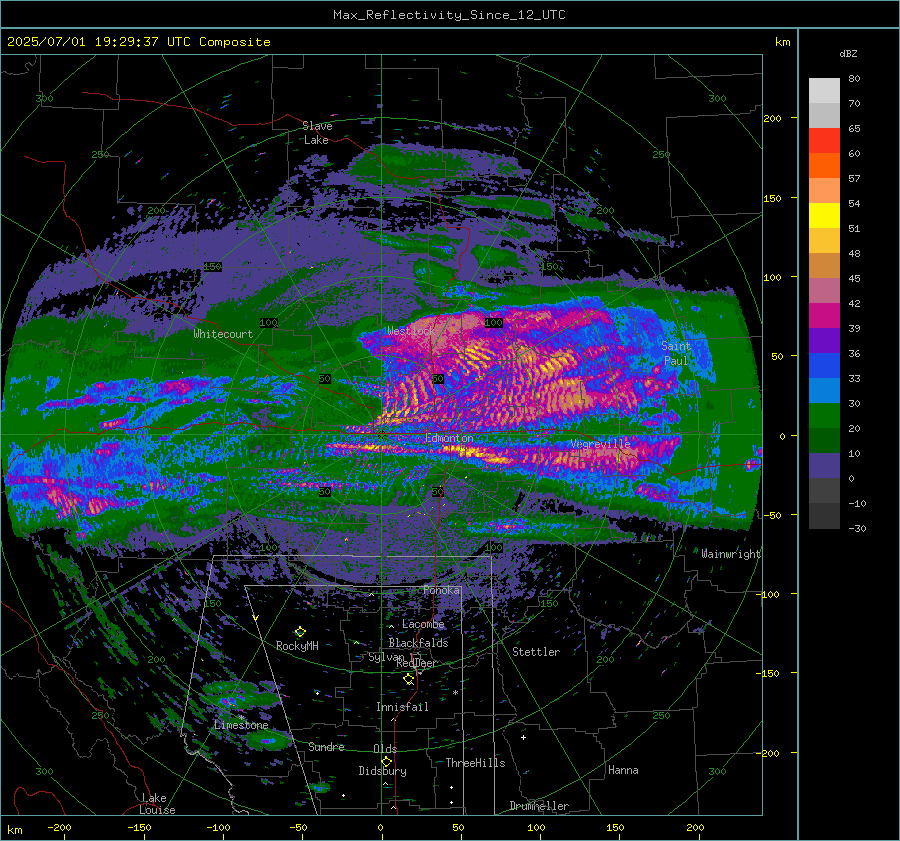Select the Whitecourt label
This screenshot has height=841, width=900.
point(223,334)
